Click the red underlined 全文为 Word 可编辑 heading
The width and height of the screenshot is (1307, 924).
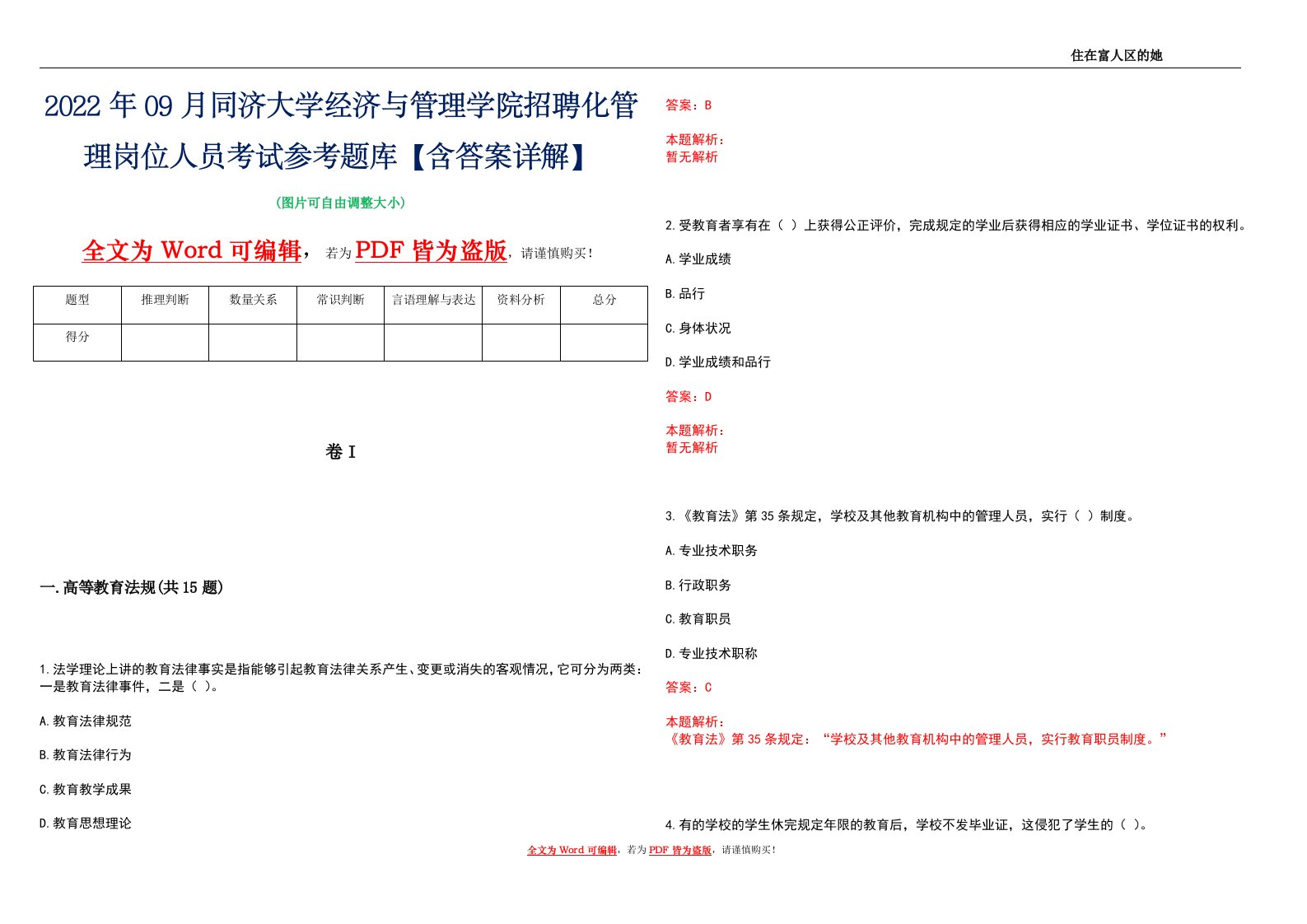(191, 250)
